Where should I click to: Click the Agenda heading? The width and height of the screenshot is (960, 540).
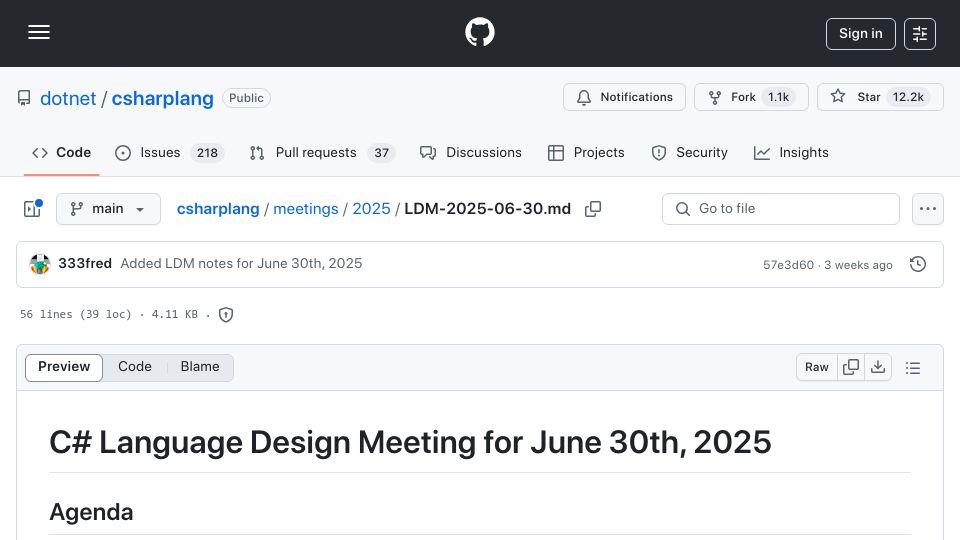pyautogui.click(x=91, y=512)
